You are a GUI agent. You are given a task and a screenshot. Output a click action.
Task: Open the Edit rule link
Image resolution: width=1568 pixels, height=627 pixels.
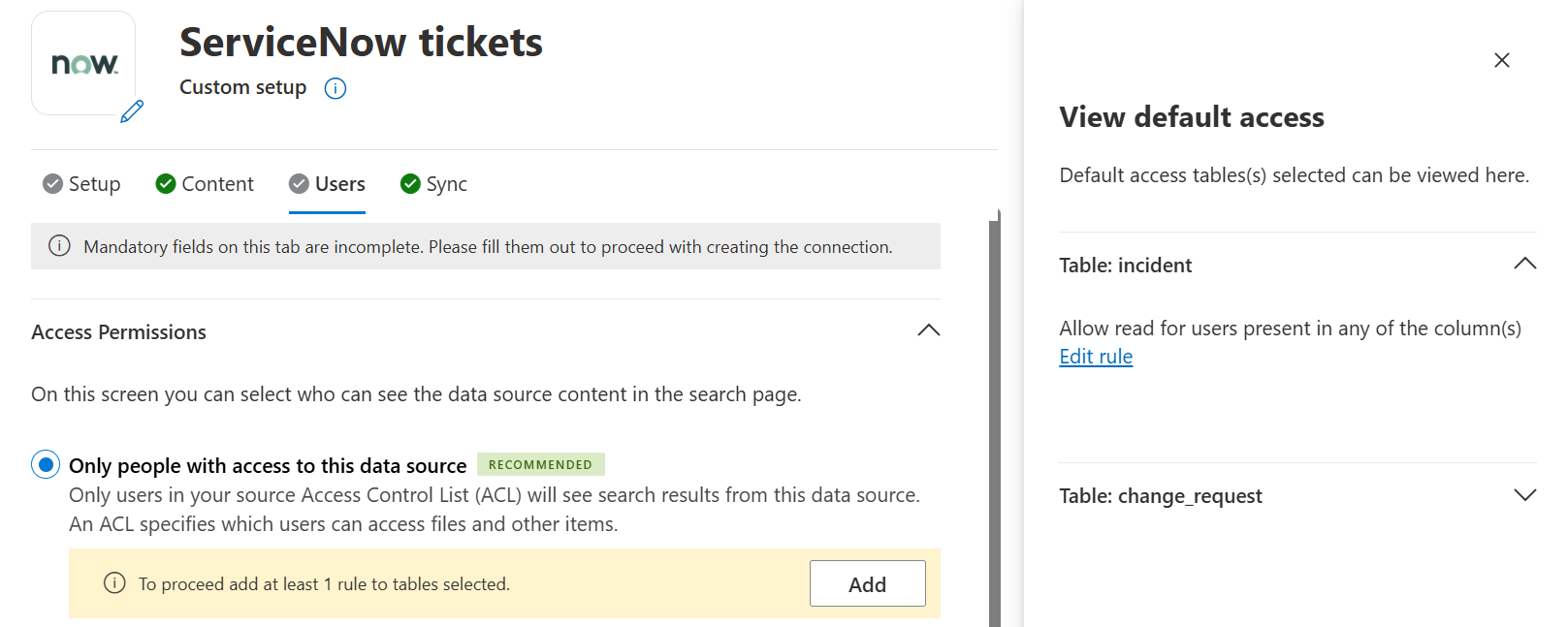coord(1096,357)
